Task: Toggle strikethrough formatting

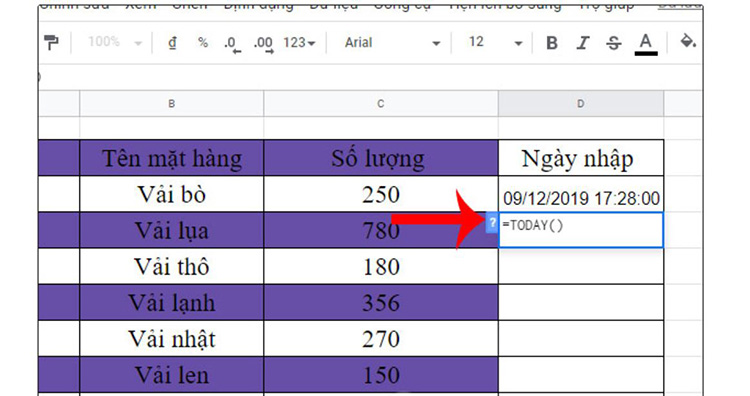Action: tap(613, 43)
